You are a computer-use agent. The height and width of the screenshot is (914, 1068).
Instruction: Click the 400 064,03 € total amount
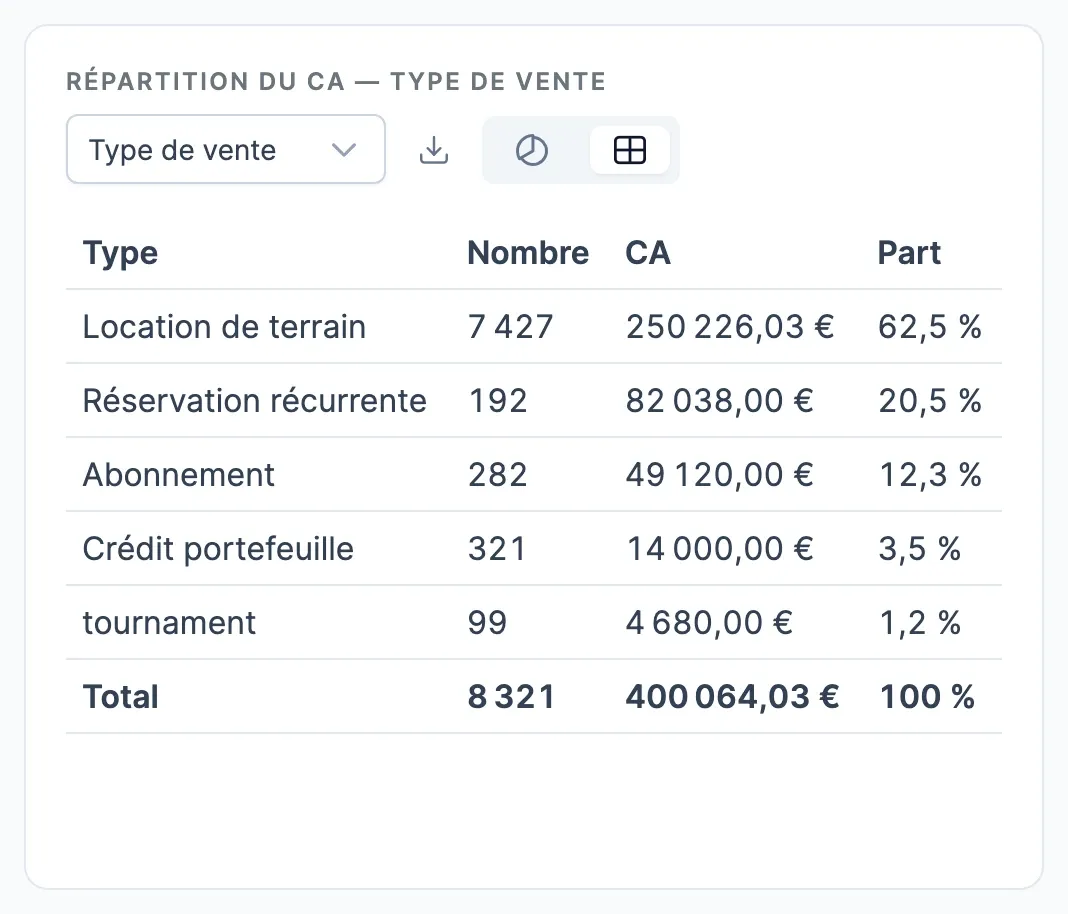[x=732, y=697]
